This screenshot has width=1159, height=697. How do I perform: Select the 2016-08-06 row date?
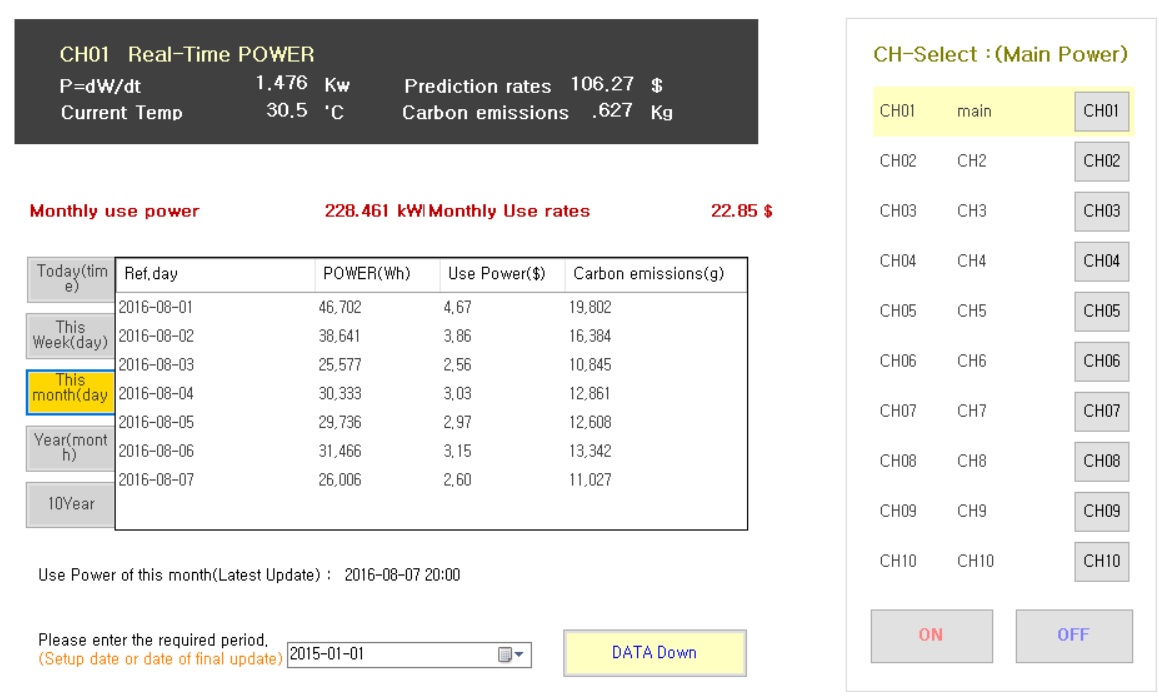click(x=156, y=451)
